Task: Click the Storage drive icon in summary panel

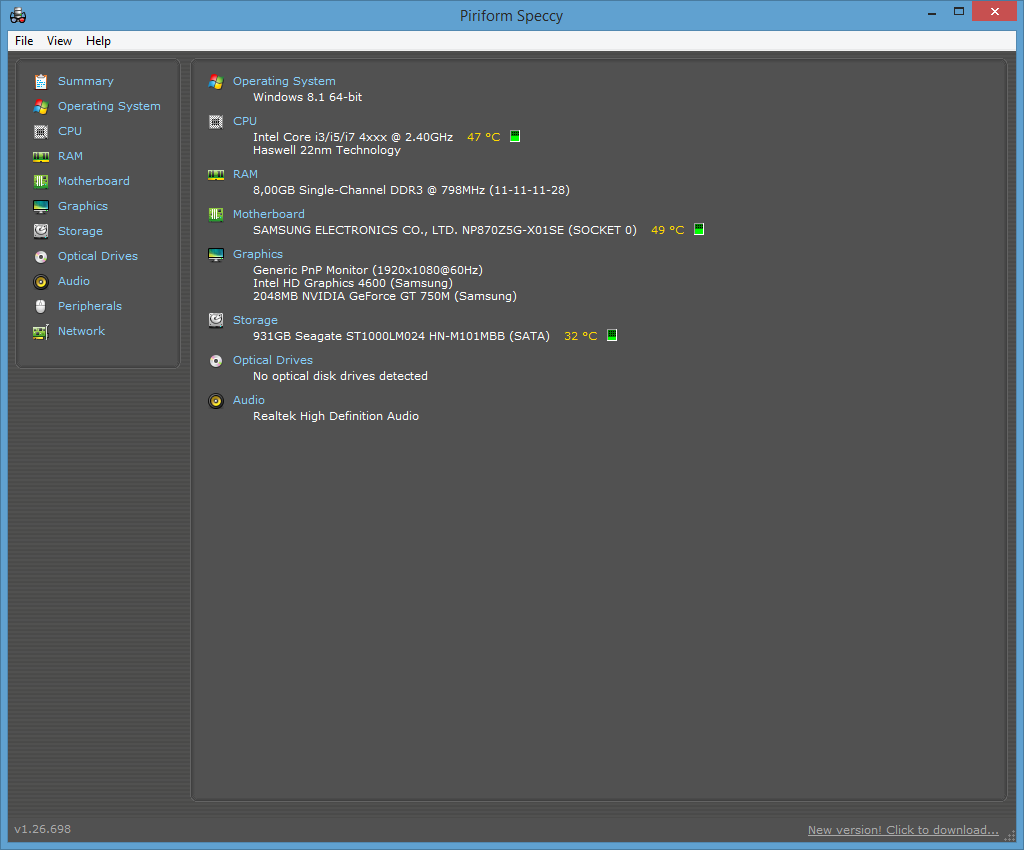Action: 216,320
